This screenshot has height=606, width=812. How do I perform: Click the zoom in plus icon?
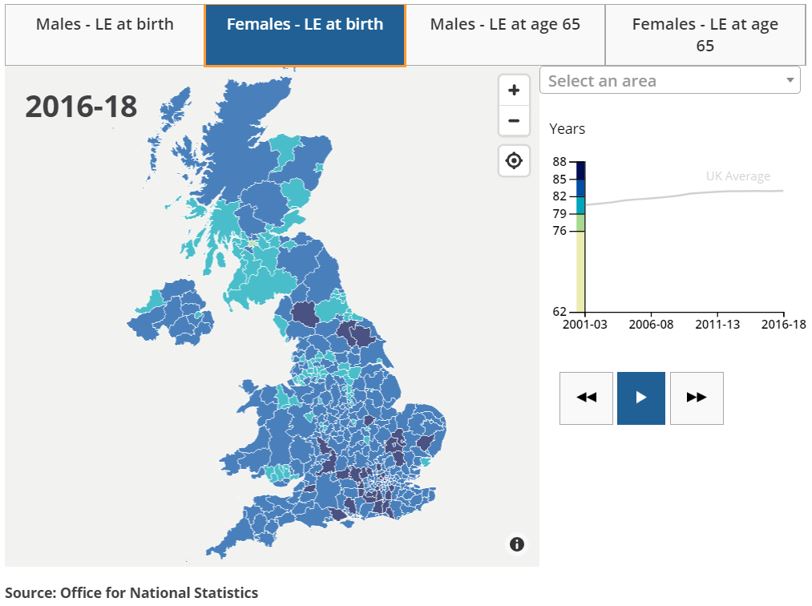click(x=513, y=90)
